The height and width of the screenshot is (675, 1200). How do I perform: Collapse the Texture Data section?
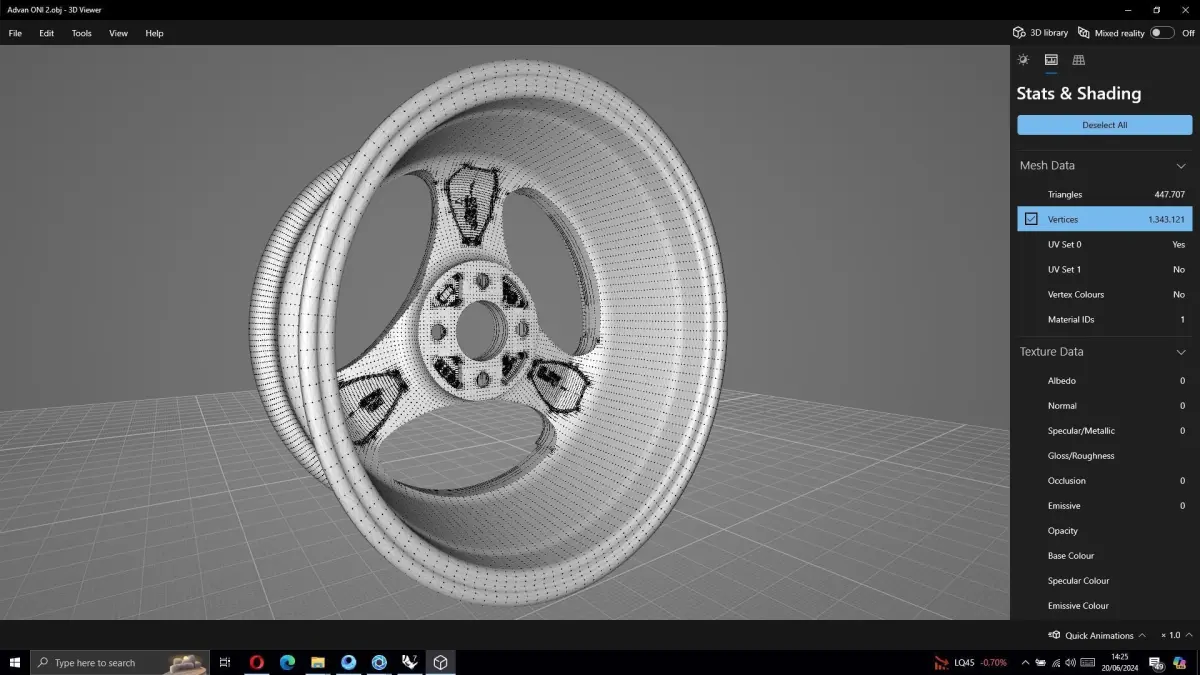[x=1181, y=352]
